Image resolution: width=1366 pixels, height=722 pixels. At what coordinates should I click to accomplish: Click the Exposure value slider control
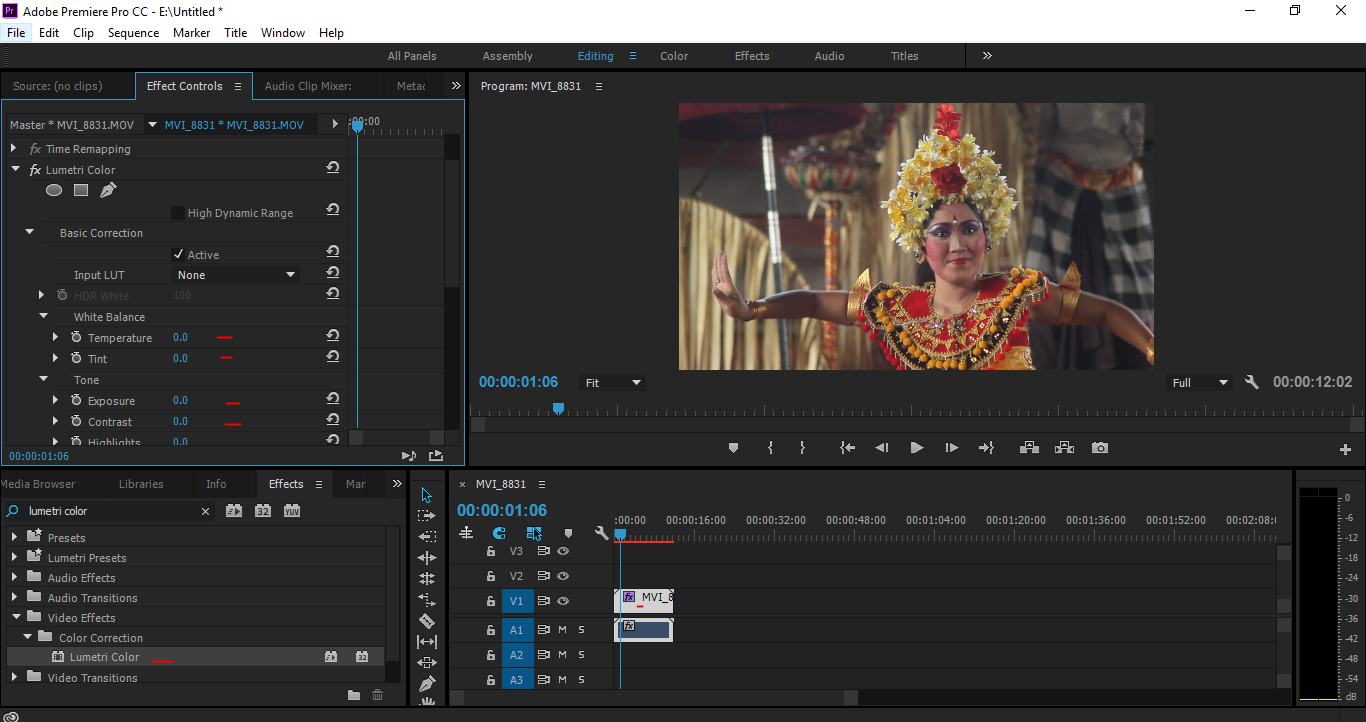(x=233, y=400)
